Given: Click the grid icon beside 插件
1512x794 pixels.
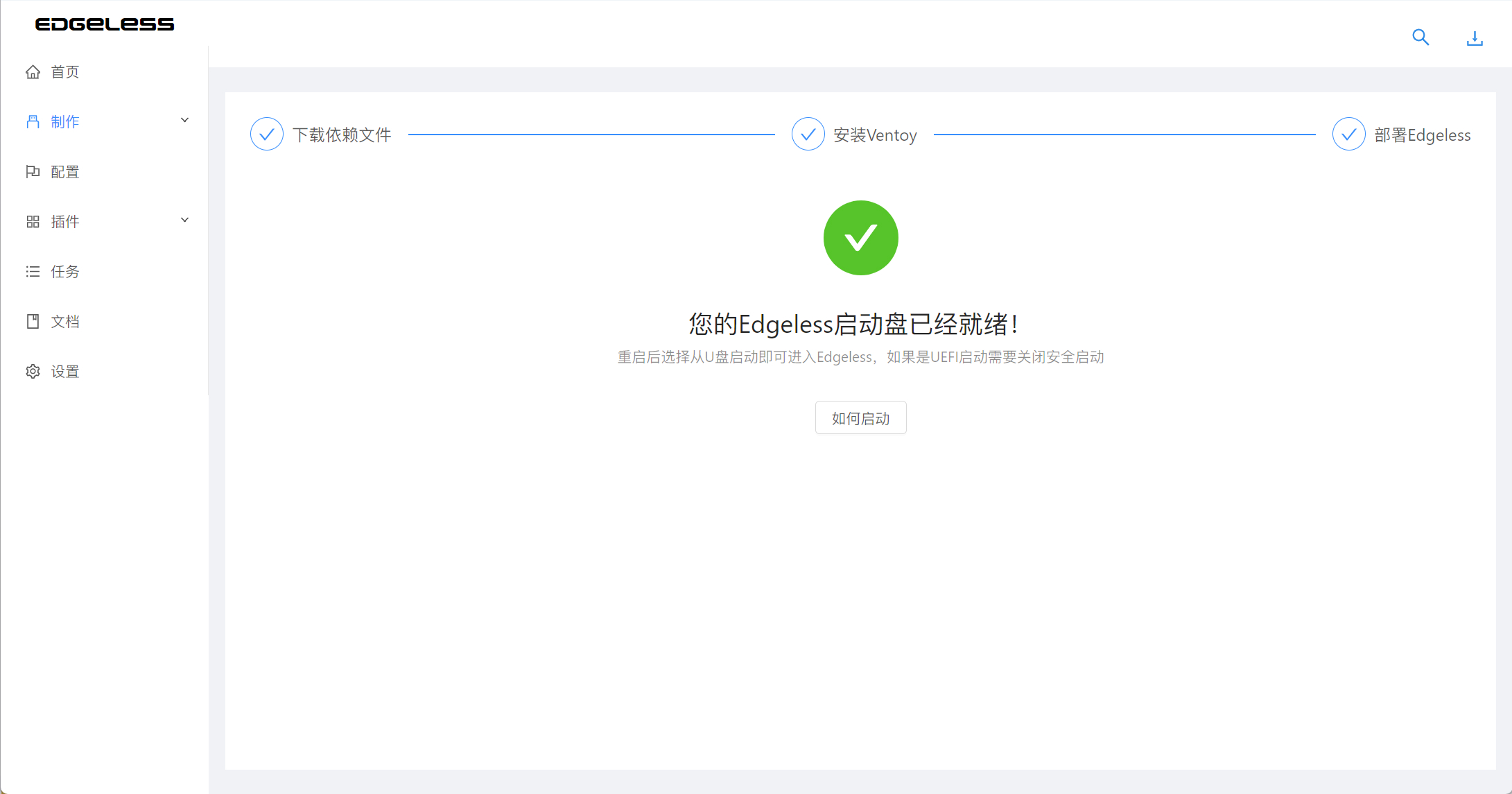Looking at the screenshot, I should tap(33, 222).
